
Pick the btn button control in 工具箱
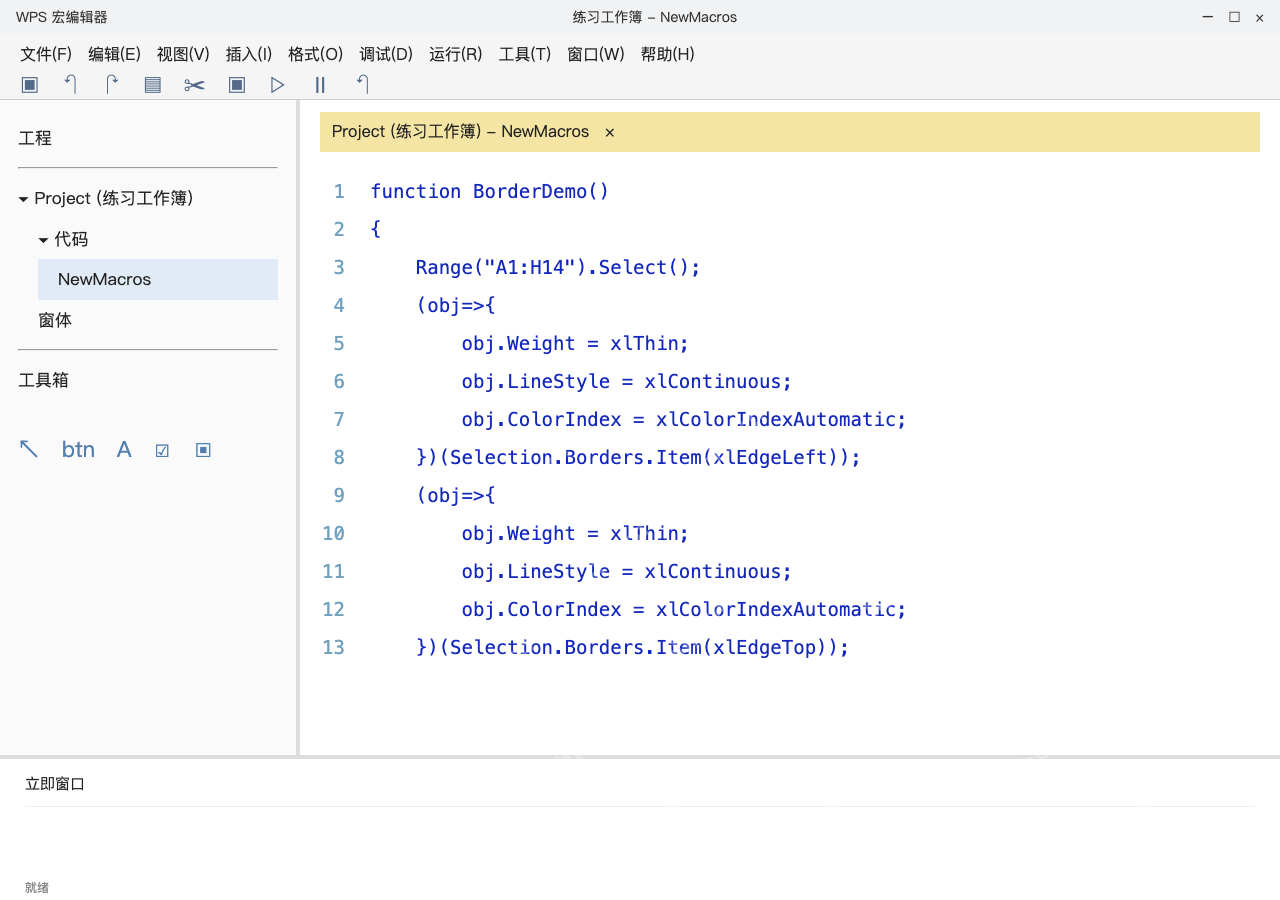point(78,449)
